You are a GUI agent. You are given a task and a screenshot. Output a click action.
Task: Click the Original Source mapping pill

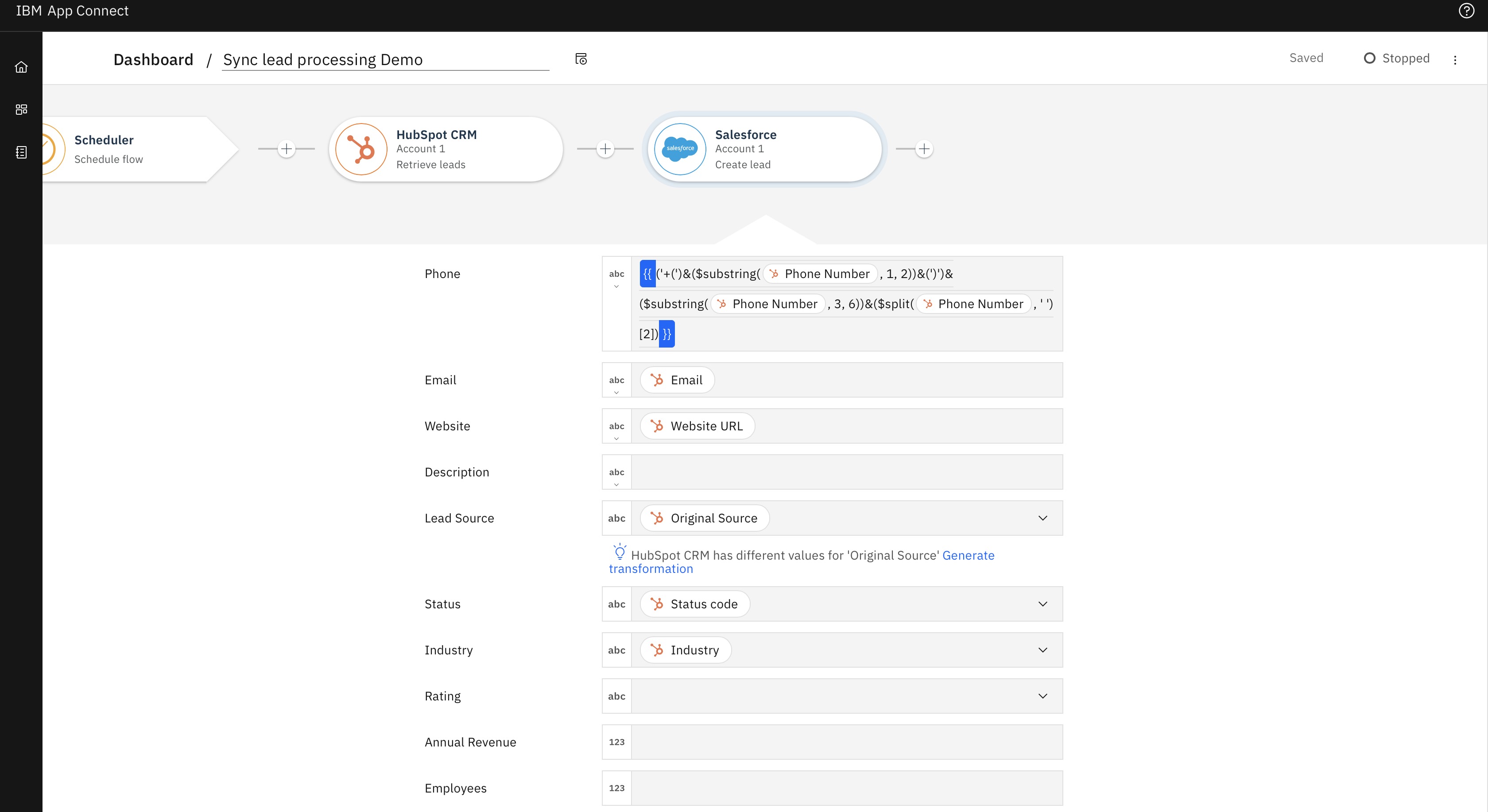tap(705, 518)
